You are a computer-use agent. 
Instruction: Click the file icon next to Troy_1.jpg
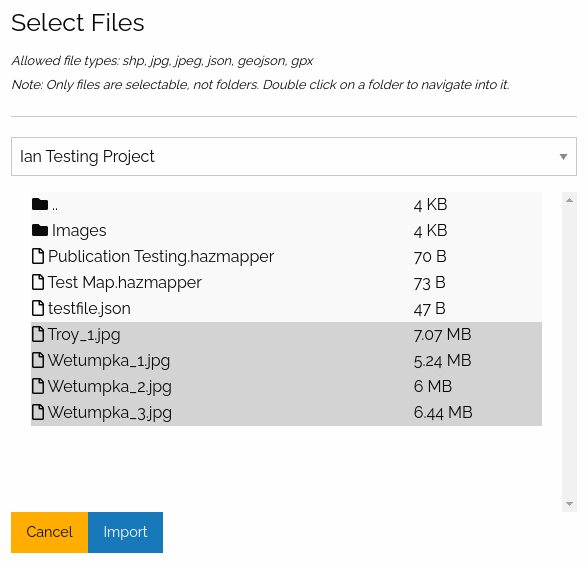click(38, 334)
